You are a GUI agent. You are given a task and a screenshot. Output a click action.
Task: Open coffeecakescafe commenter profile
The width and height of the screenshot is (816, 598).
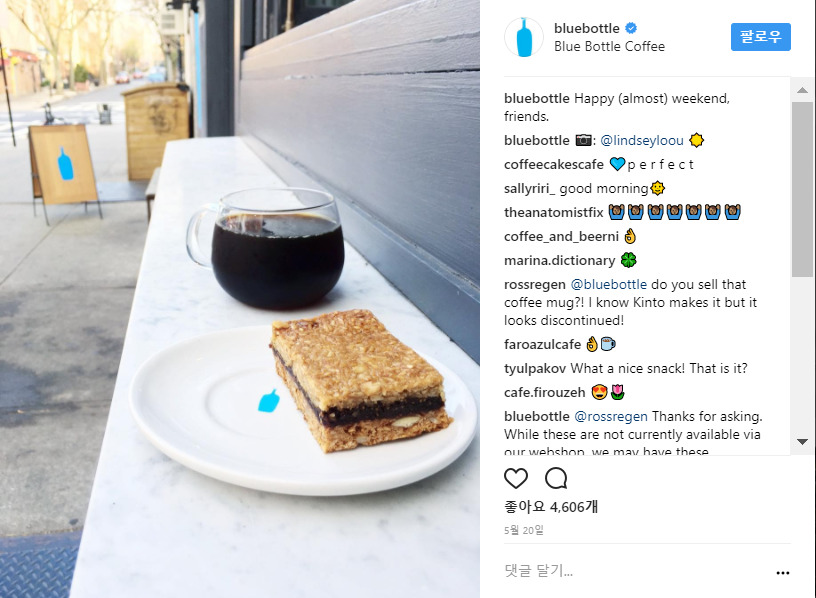[554, 164]
